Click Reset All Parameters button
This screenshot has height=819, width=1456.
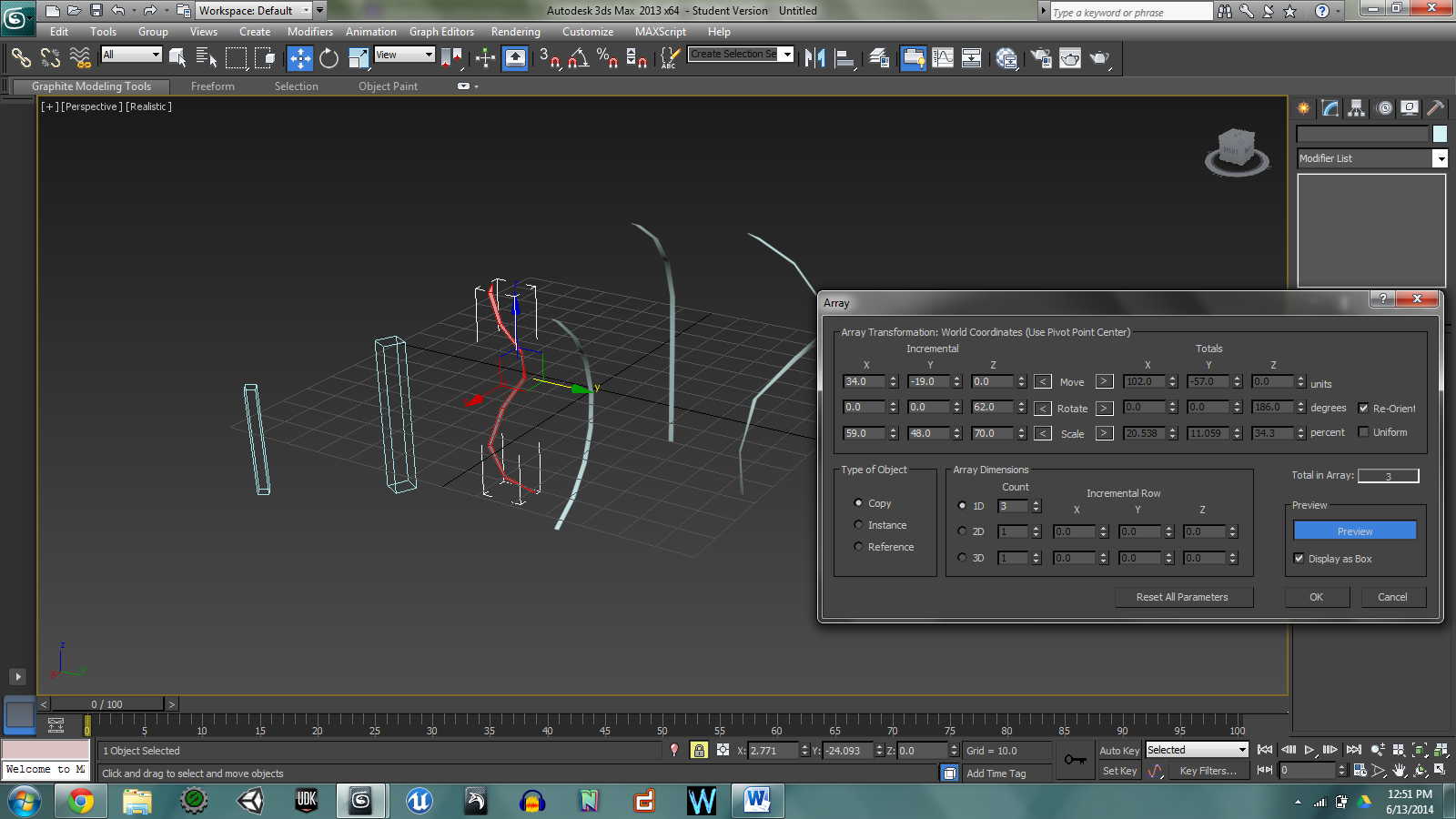click(1182, 597)
